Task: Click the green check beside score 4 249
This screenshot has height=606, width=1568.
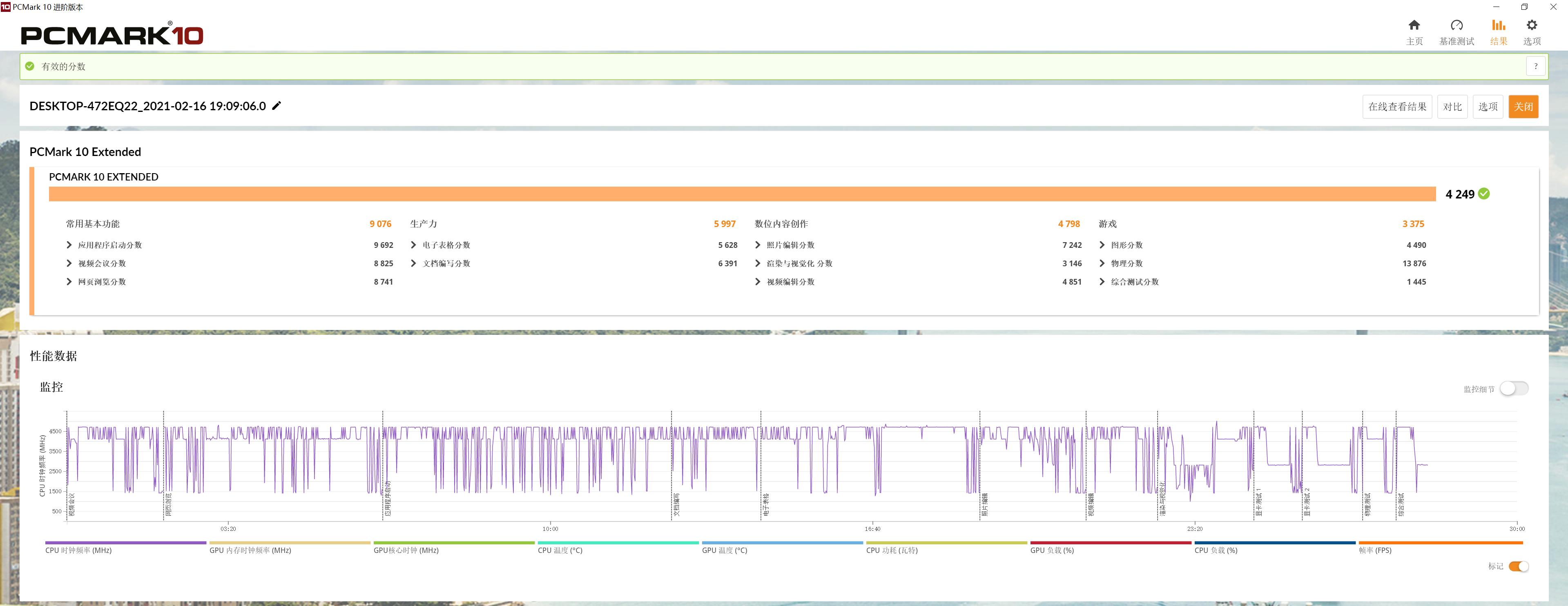Action: point(1484,194)
